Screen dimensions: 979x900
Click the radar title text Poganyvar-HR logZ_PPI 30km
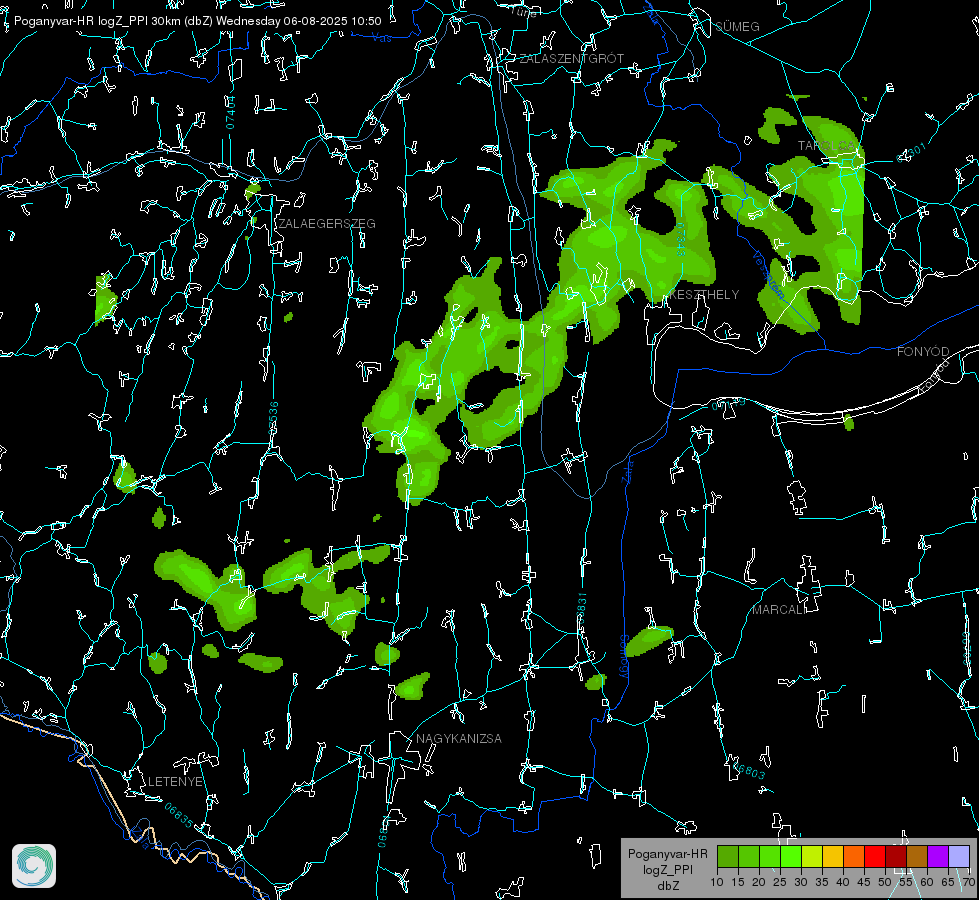pos(96,21)
